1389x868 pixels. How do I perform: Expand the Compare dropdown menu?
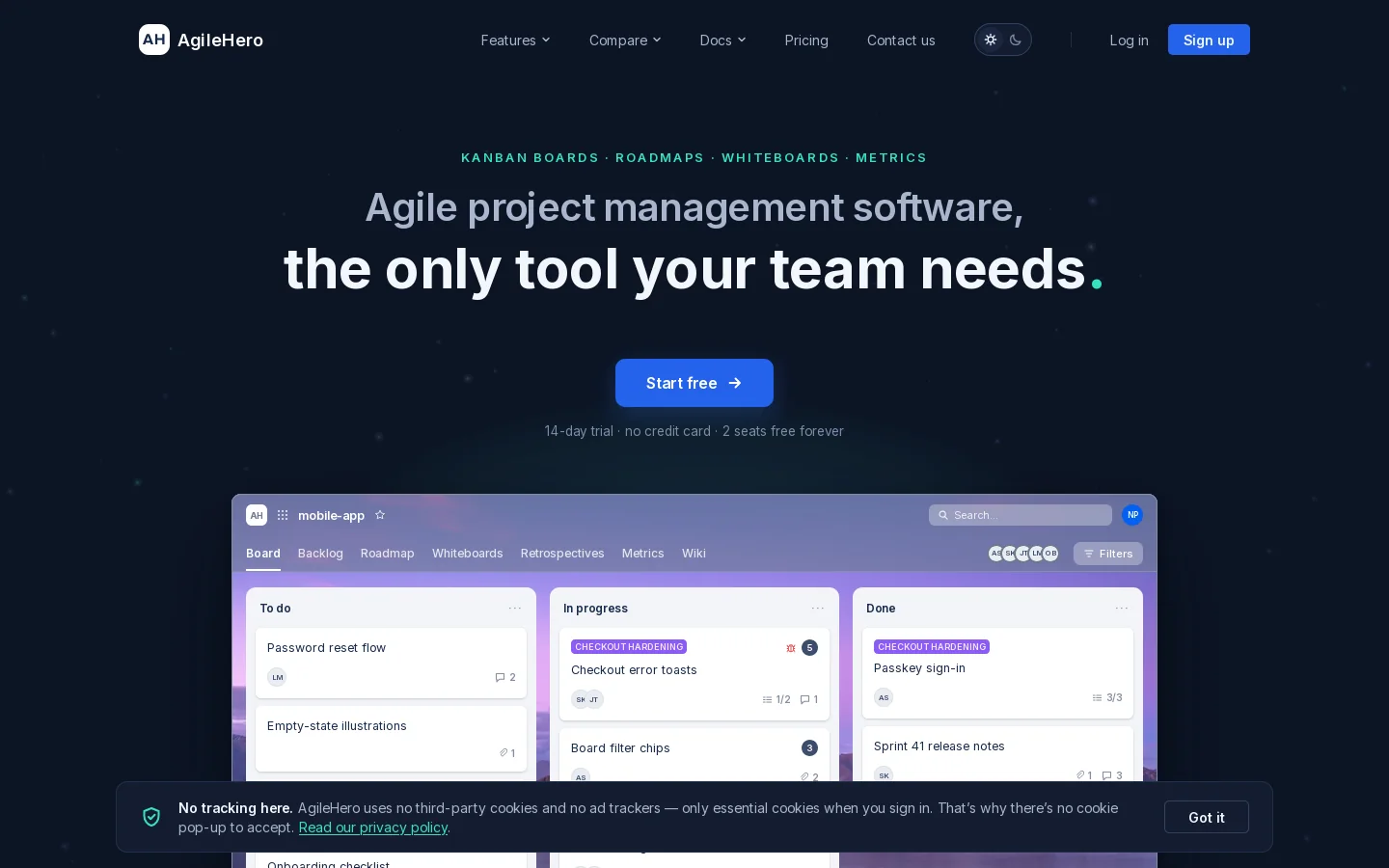pyautogui.click(x=625, y=40)
